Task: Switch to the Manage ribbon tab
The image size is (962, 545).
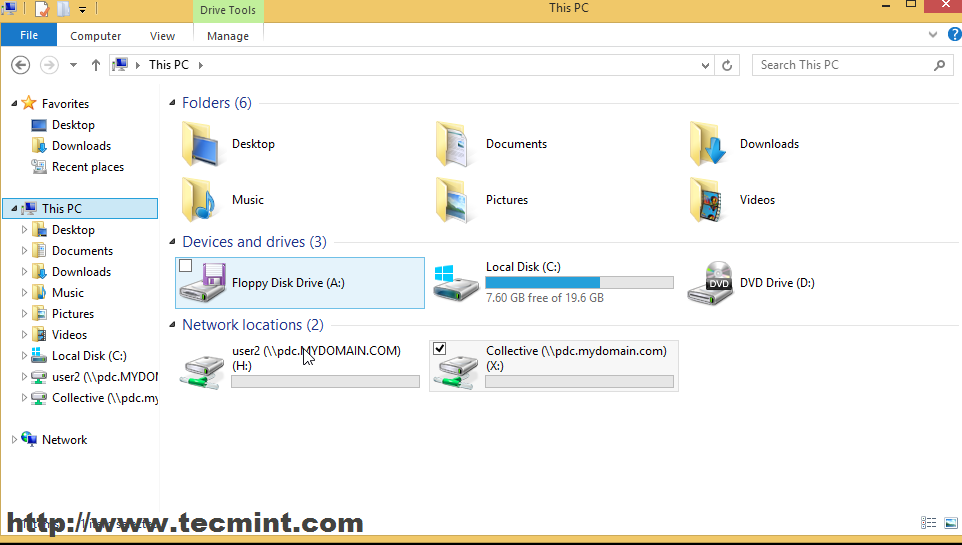Action: 228,36
